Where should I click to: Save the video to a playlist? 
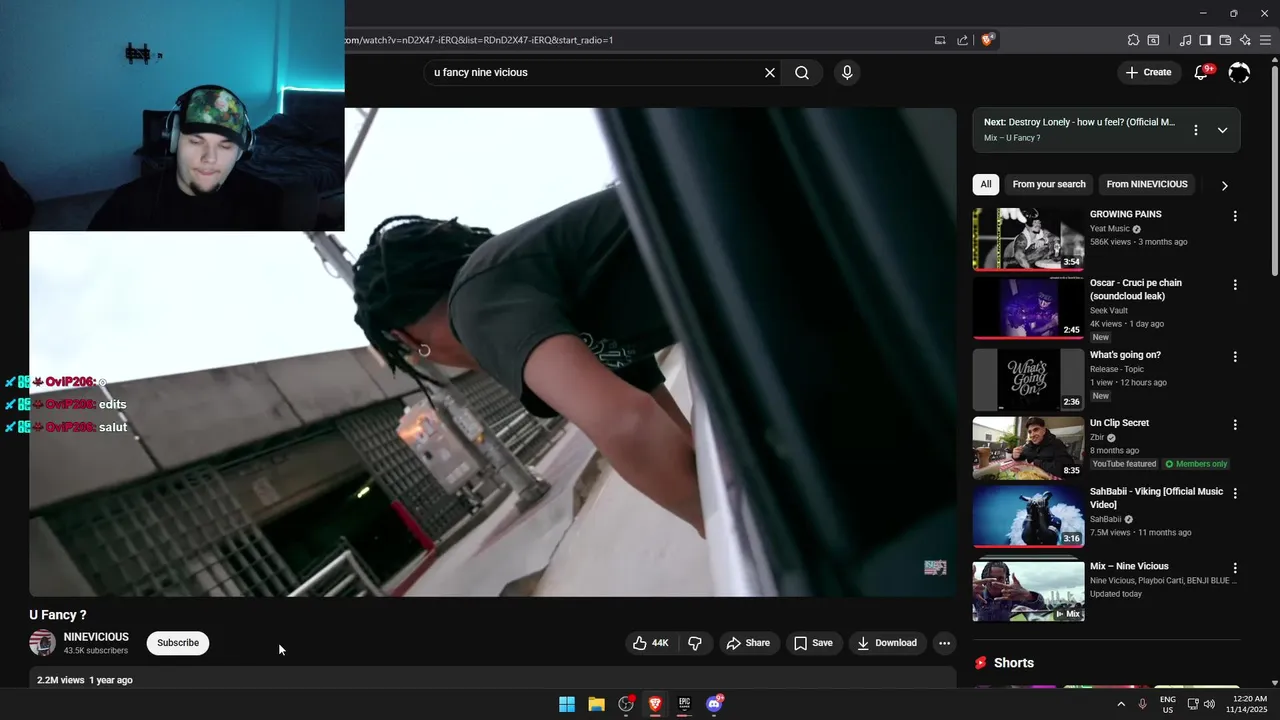click(x=813, y=643)
